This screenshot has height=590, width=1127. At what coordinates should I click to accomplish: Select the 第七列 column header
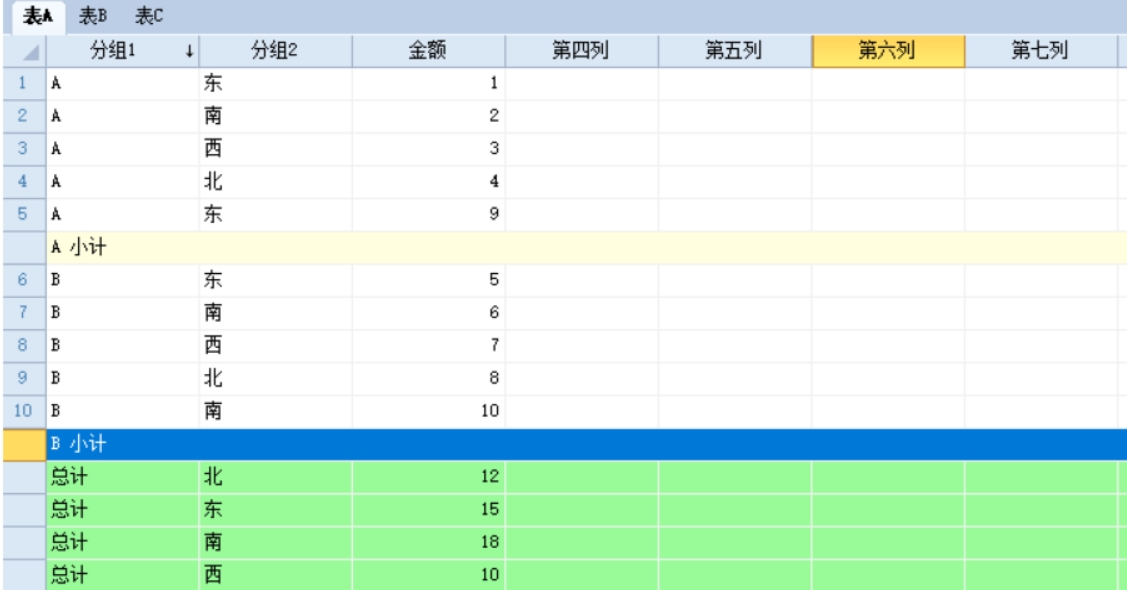click(1041, 51)
